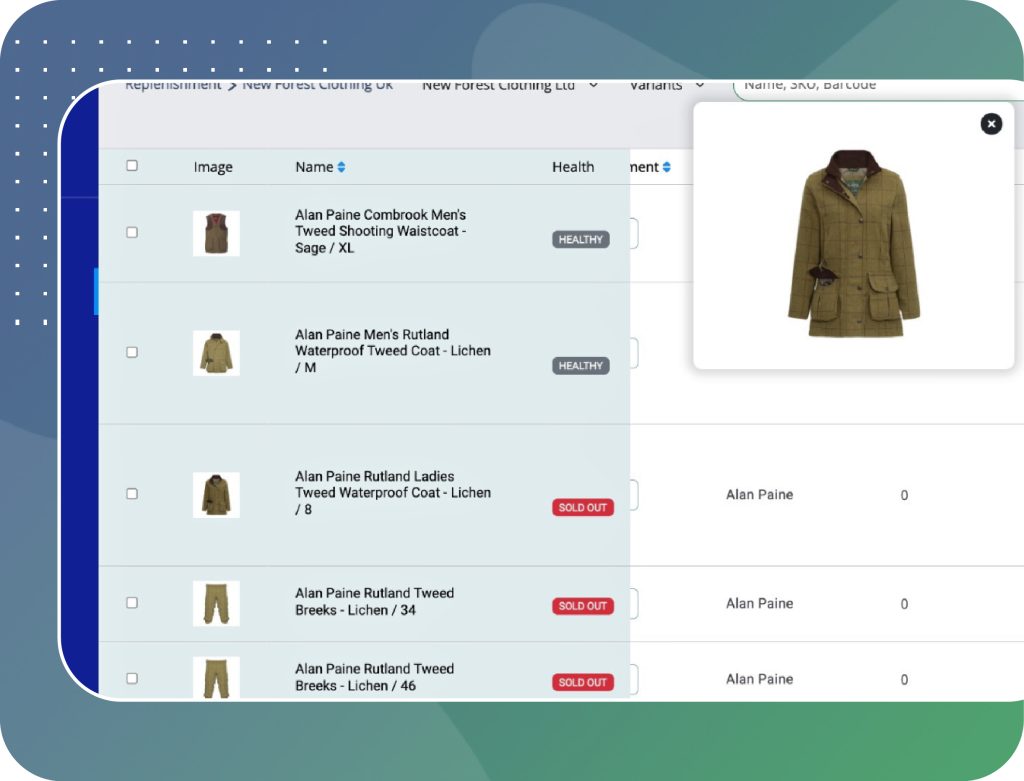Open the Men's Rutland Waterproof Coat thumbnail
This screenshot has height=781, width=1024.
tap(216, 353)
